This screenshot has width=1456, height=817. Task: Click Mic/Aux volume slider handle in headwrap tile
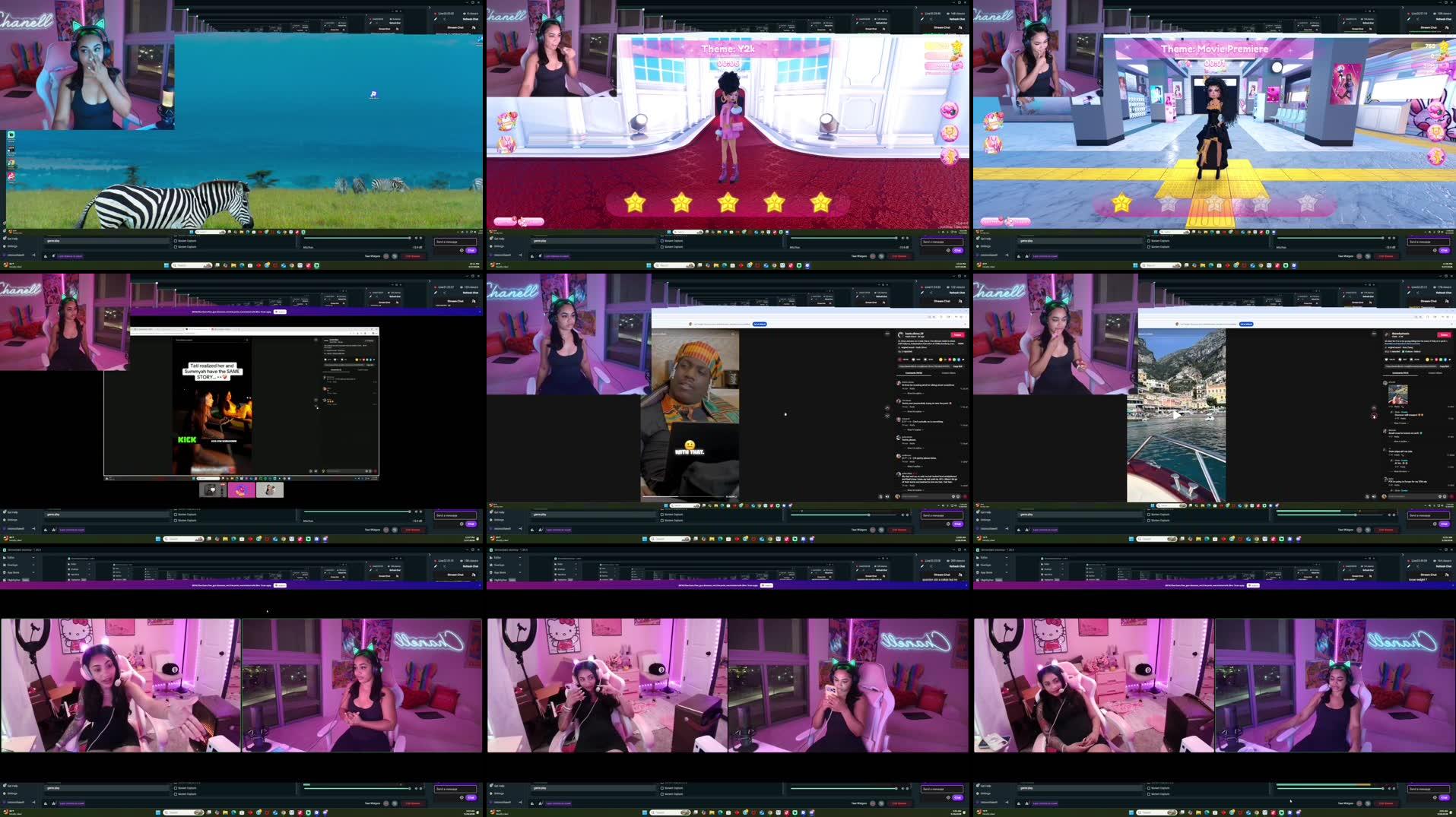click(x=869, y=515)
